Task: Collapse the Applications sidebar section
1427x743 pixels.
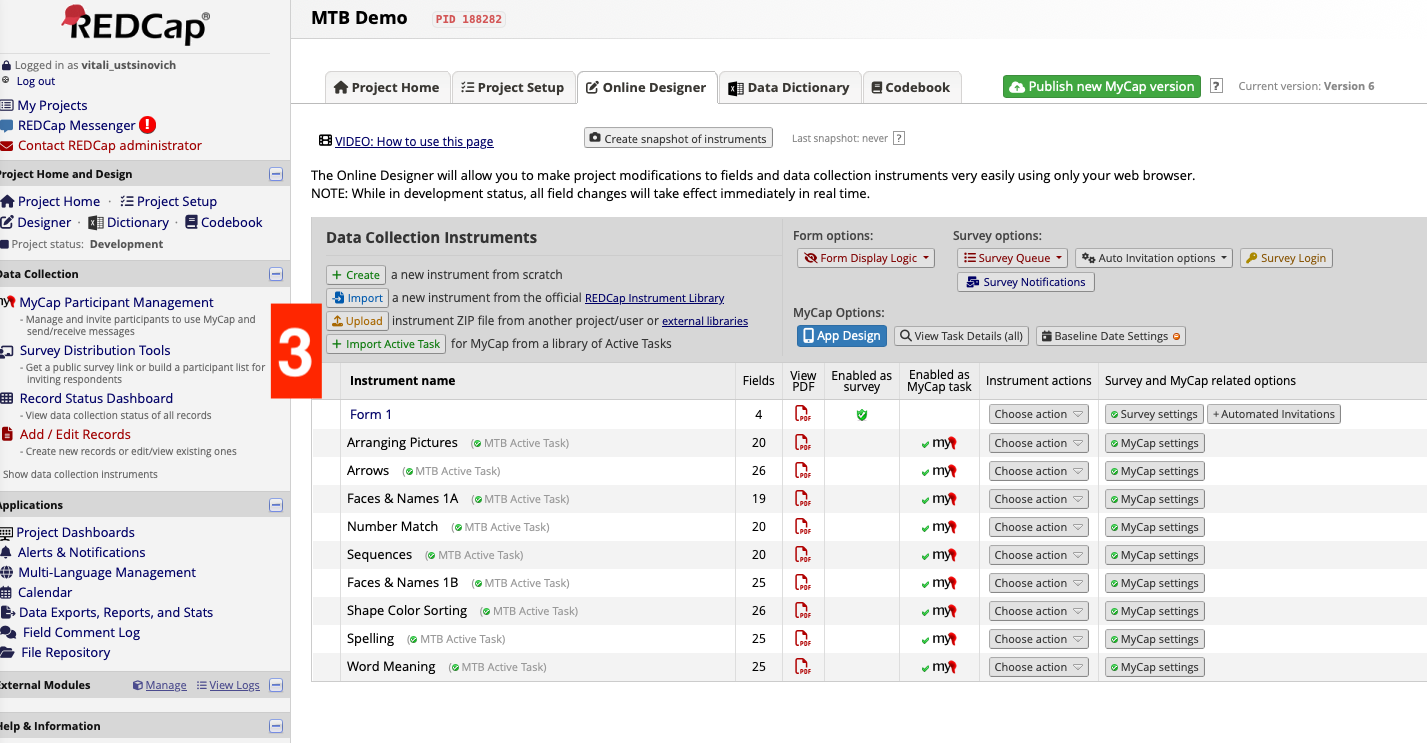Action: click(276, 505)
